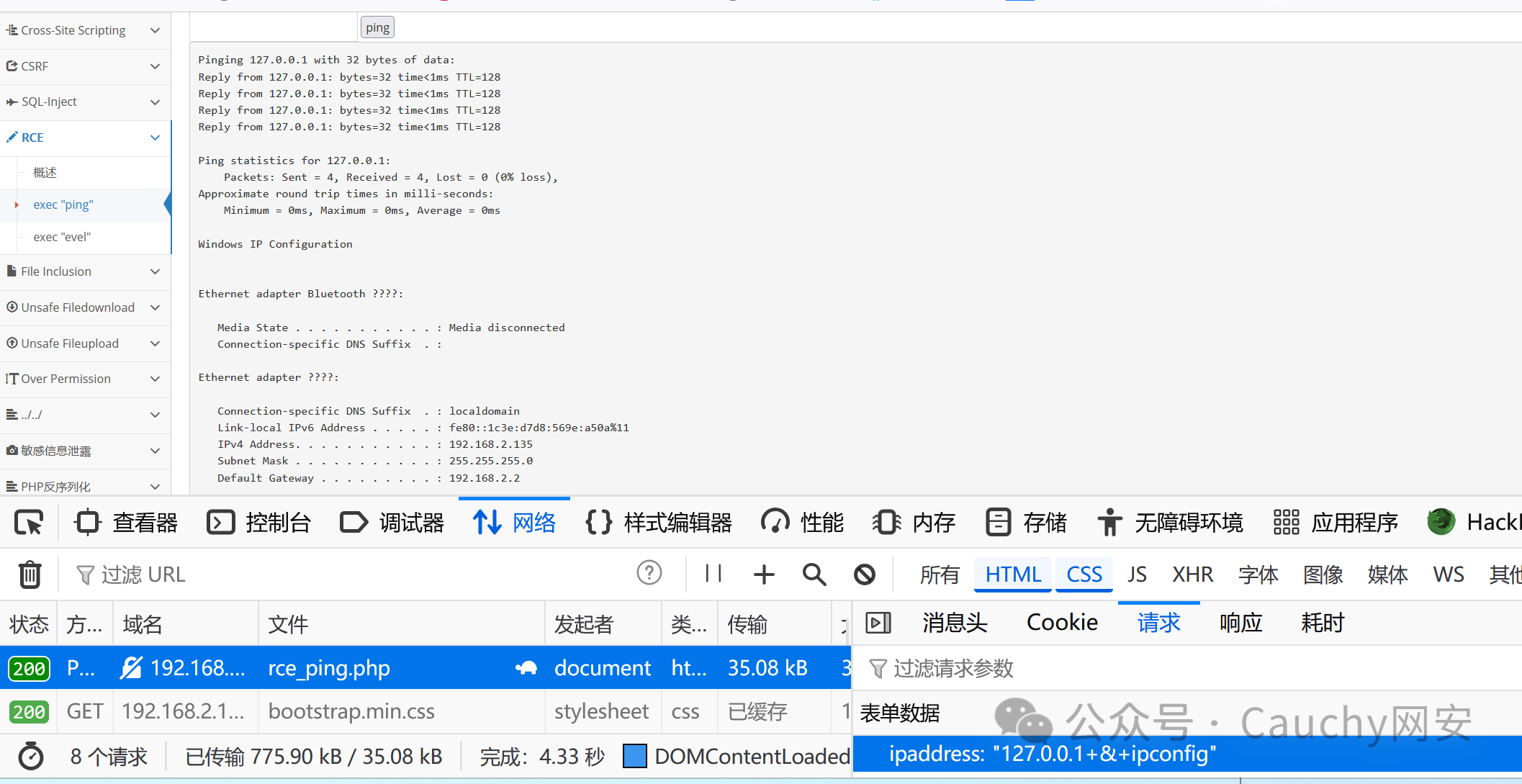Viewport: 1522px width, 784px height.
Task: Open the exec "evel" sidebar link
Action: click(x=62, y=238)
